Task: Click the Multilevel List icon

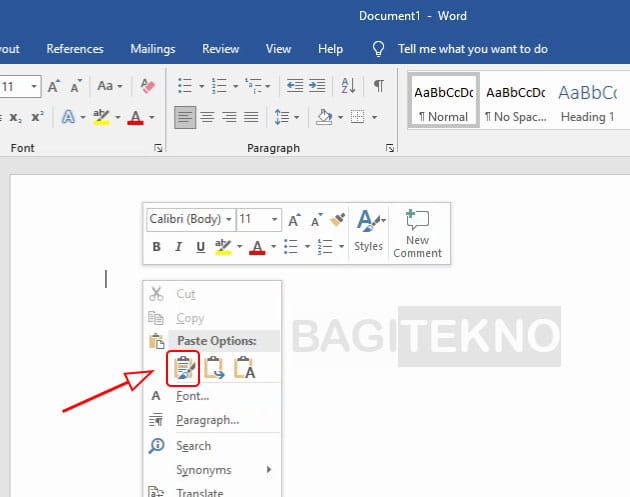Action: click(254, 86)
